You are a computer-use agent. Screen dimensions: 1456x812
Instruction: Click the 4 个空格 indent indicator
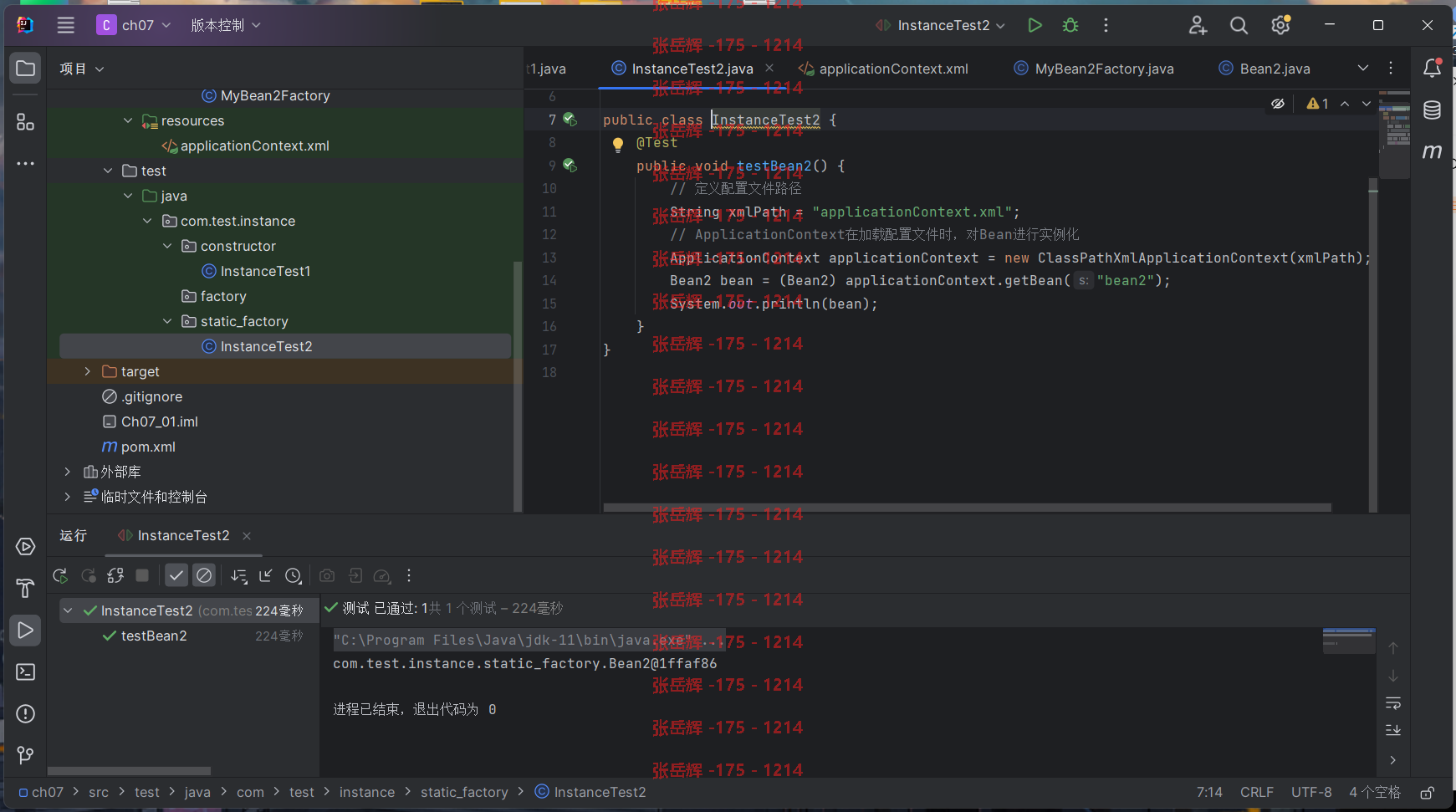coord(1374,792)
